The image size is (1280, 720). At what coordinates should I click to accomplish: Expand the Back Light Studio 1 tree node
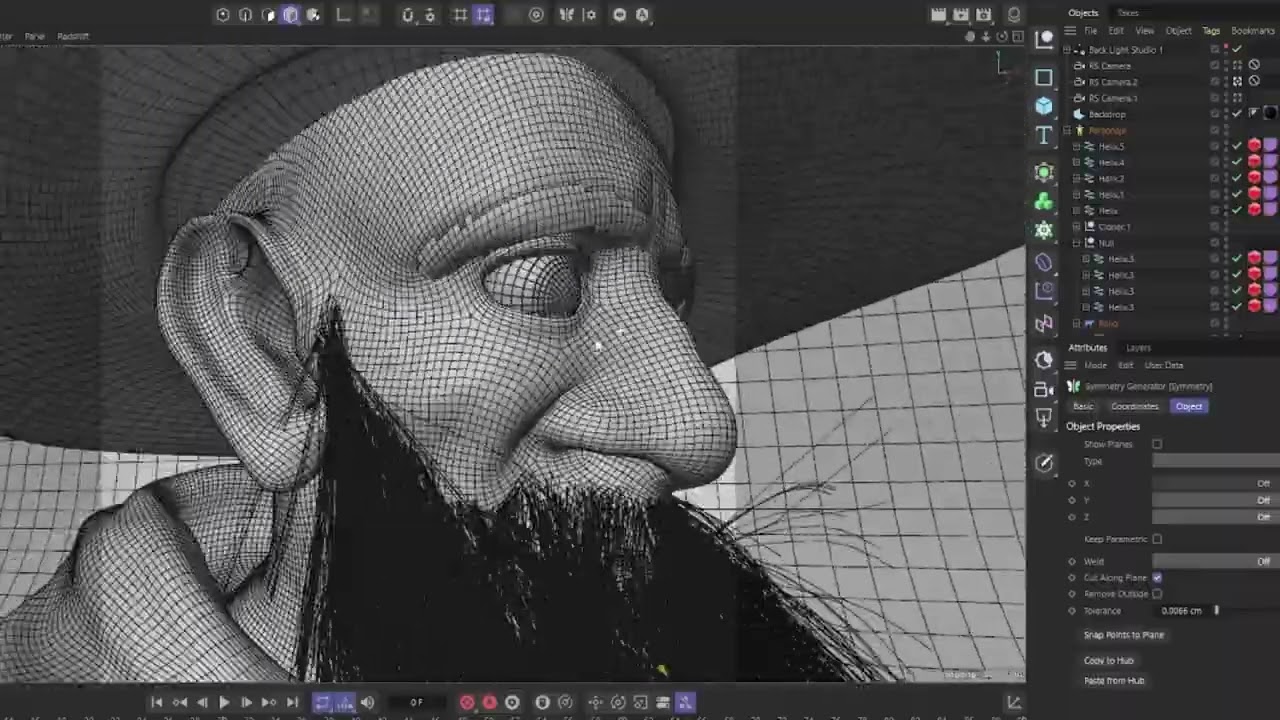click(x=1067, y=49)
